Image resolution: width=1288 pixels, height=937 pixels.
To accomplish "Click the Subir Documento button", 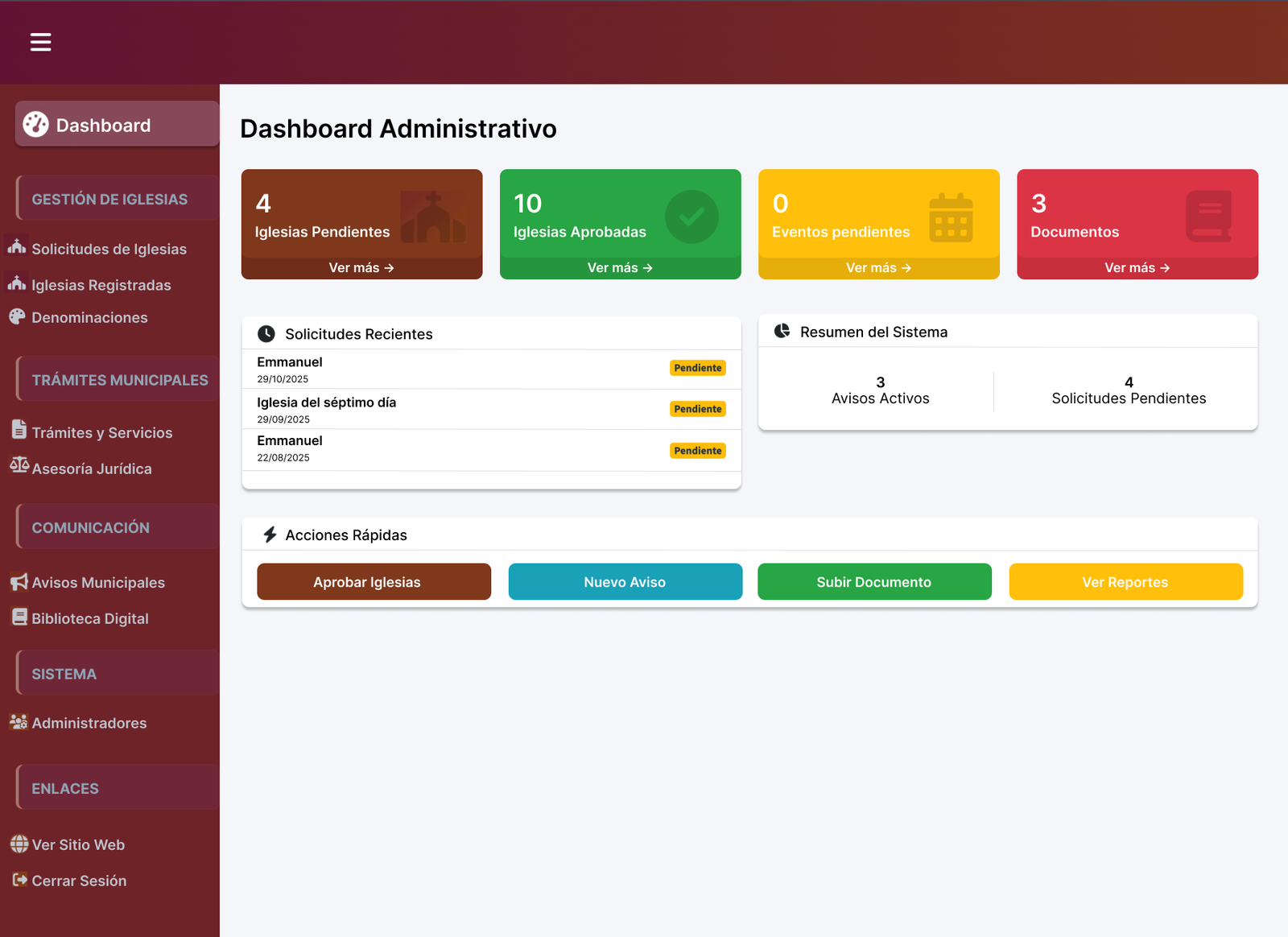I will tap(874, 582).
